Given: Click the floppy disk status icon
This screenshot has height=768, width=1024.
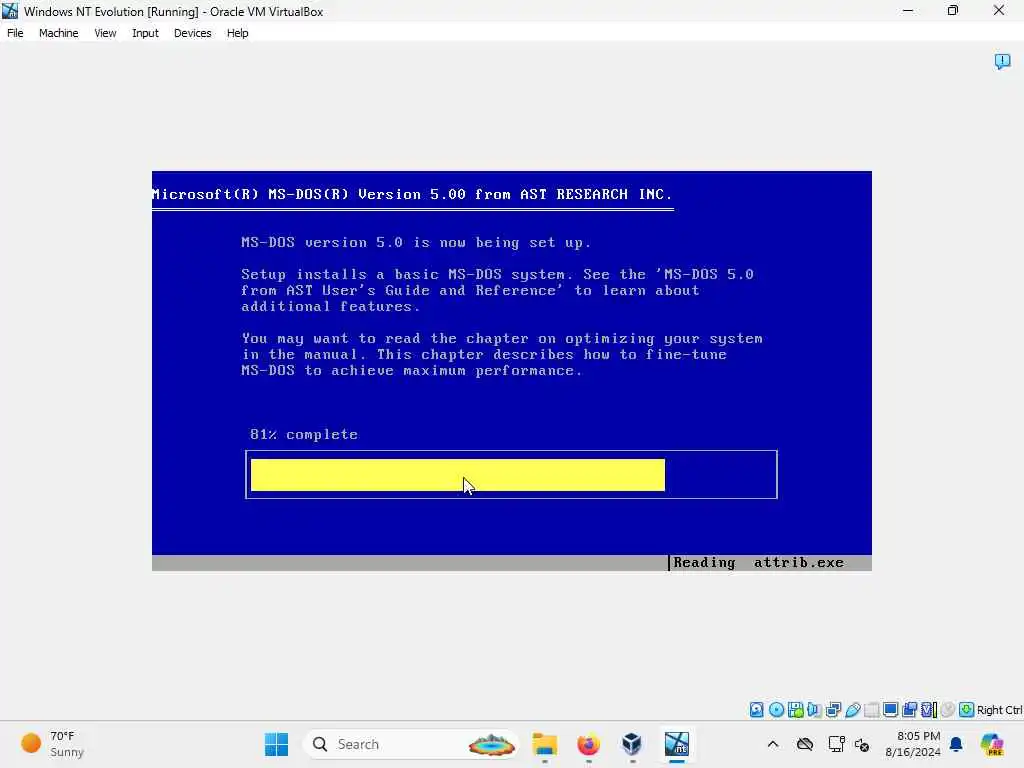Looking at the screenshot, I should (795, 710).
